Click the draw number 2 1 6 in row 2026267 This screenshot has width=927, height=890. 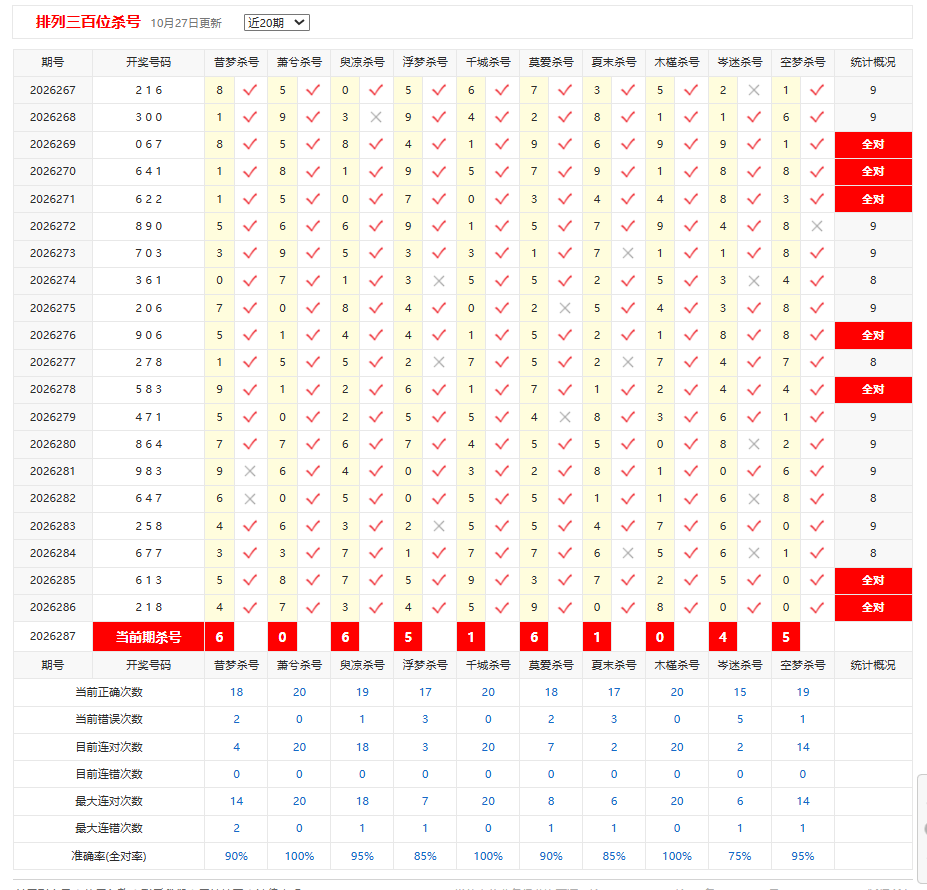[148, 90]
